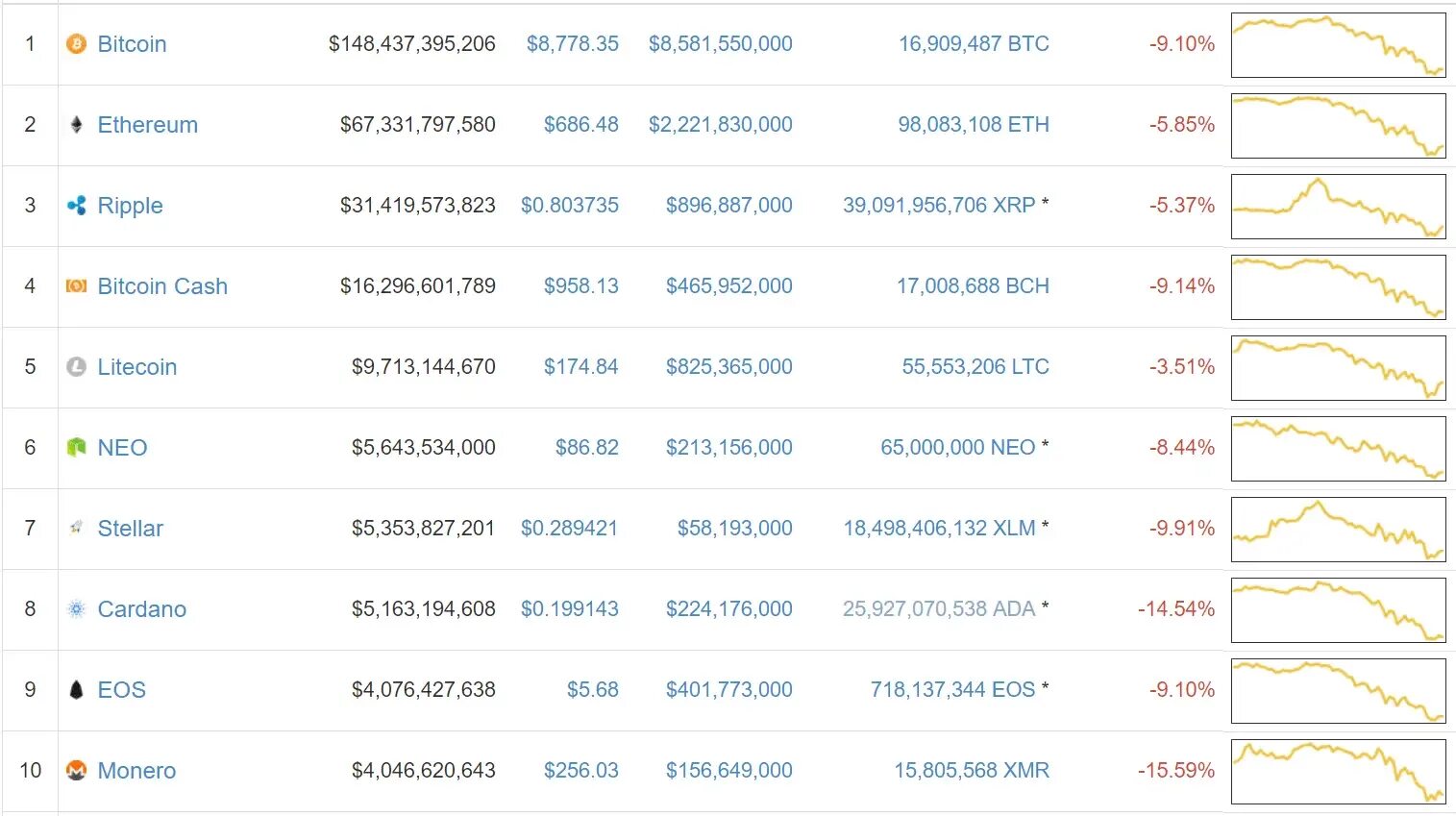This screenshot has height=816, width=1456.
Task: Open Bitcoin volume $8,581,550,000 link
Action: tap(721, 44)
